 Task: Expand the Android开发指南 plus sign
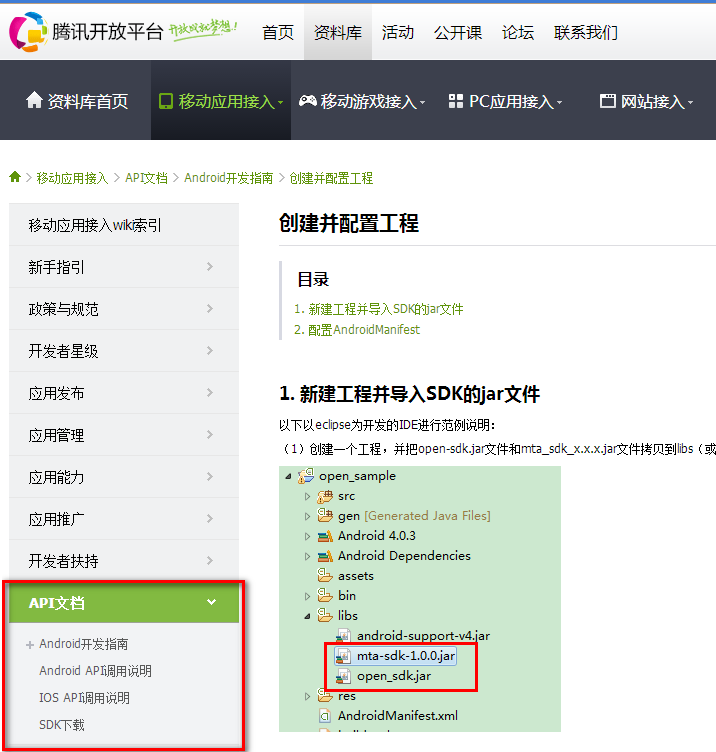click(30, 645)
